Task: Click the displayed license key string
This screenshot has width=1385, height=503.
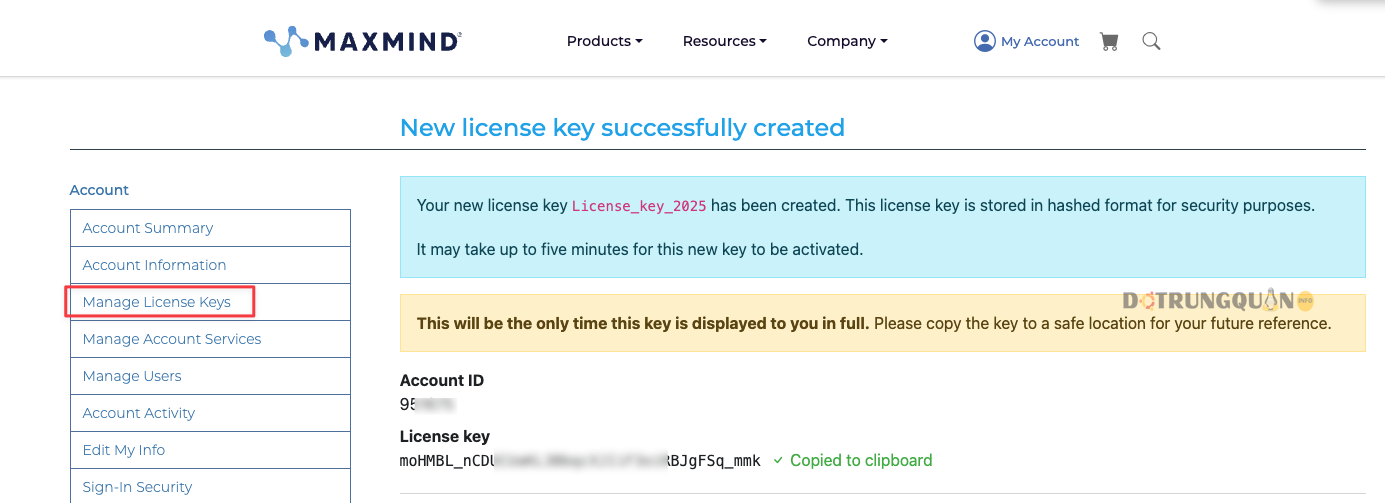Action: (580, 461)
